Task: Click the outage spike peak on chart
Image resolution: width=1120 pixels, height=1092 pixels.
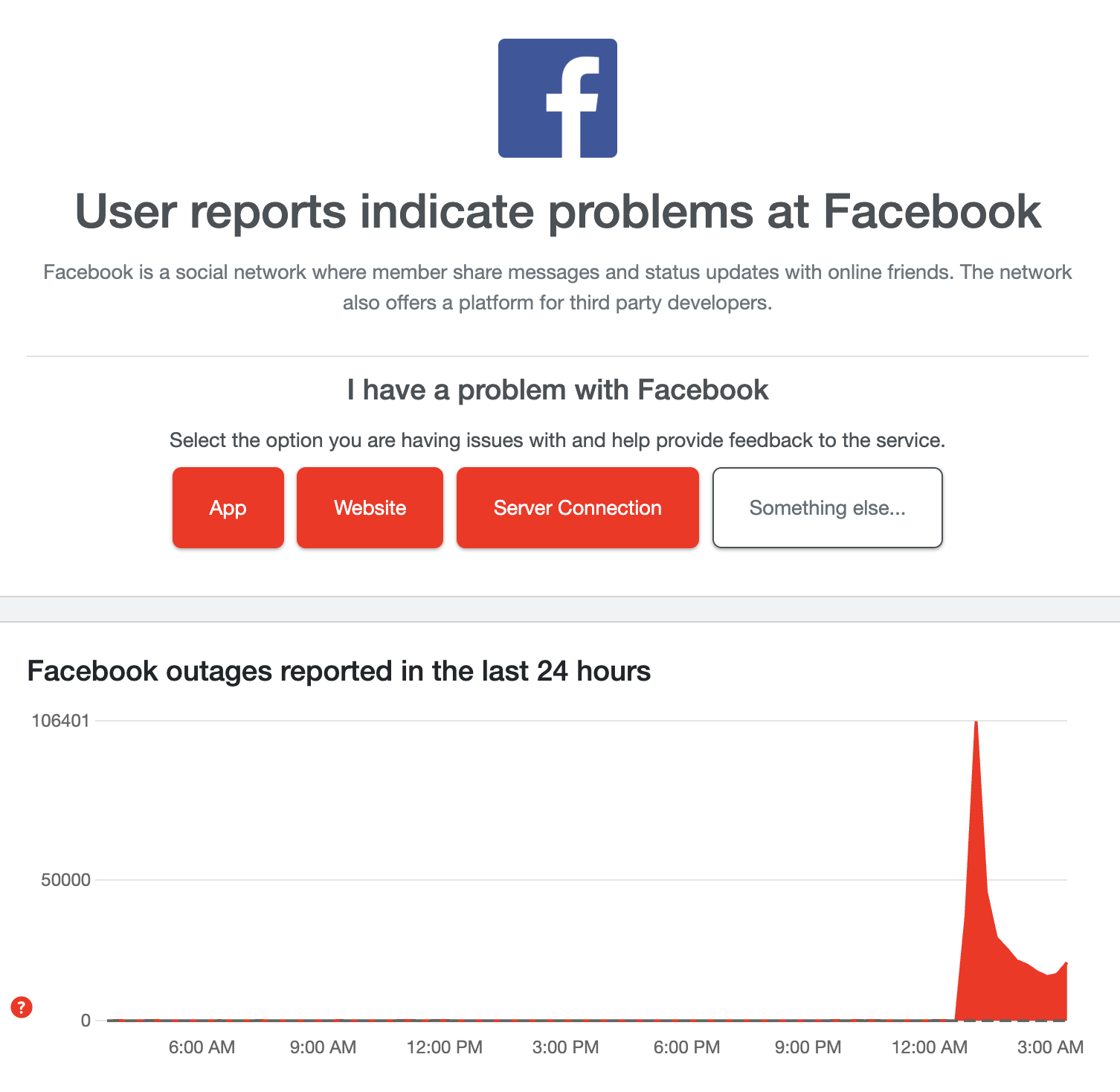Action: (976, 723)
